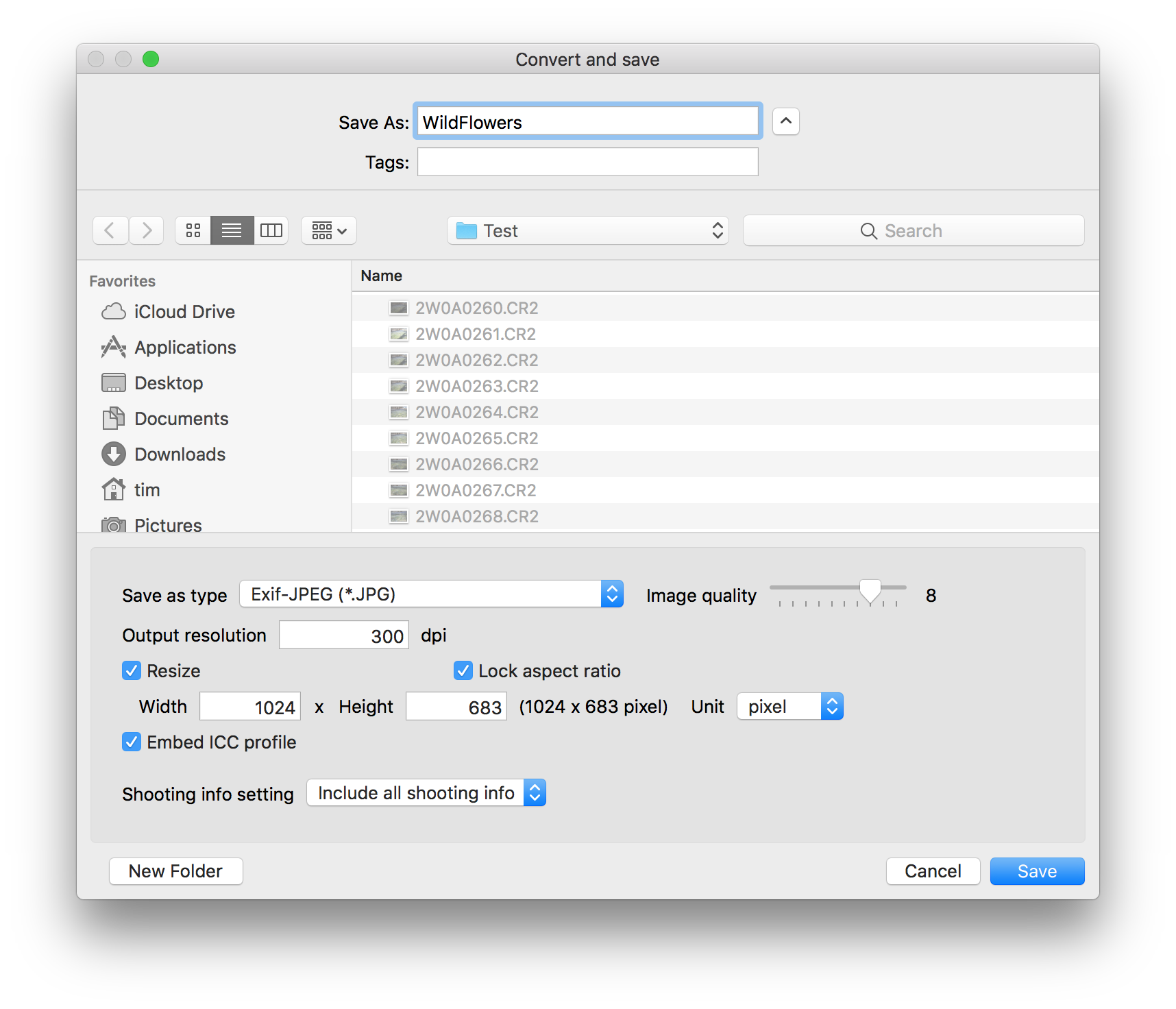Open the Save as type dropdown
The width and height of the screenshot is (1176, 1009).
[x=432, y=594]
